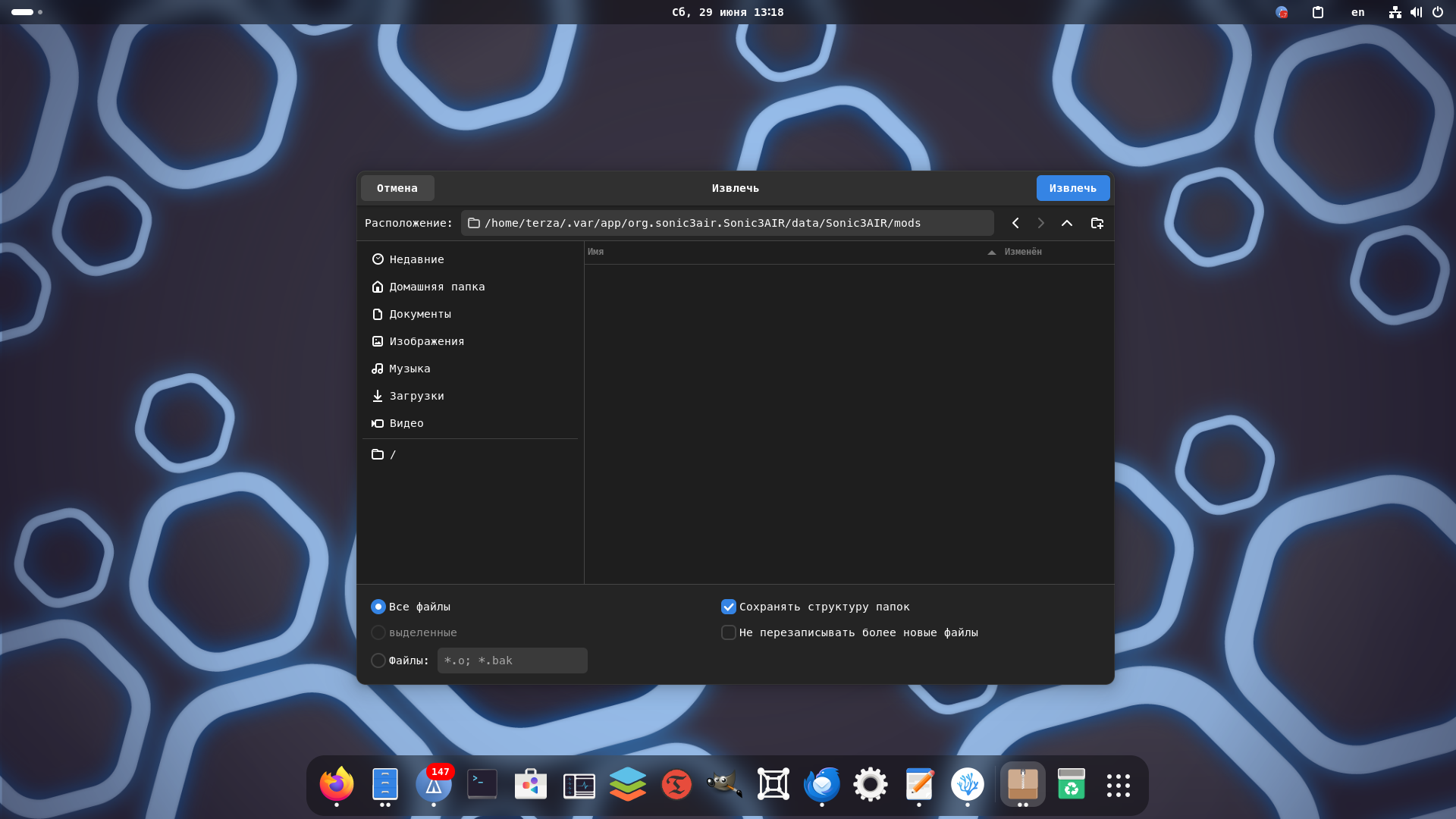The image size is (1456, 819).
Task: Click the blue Извлечь extract button
Action: [1073, 188]
